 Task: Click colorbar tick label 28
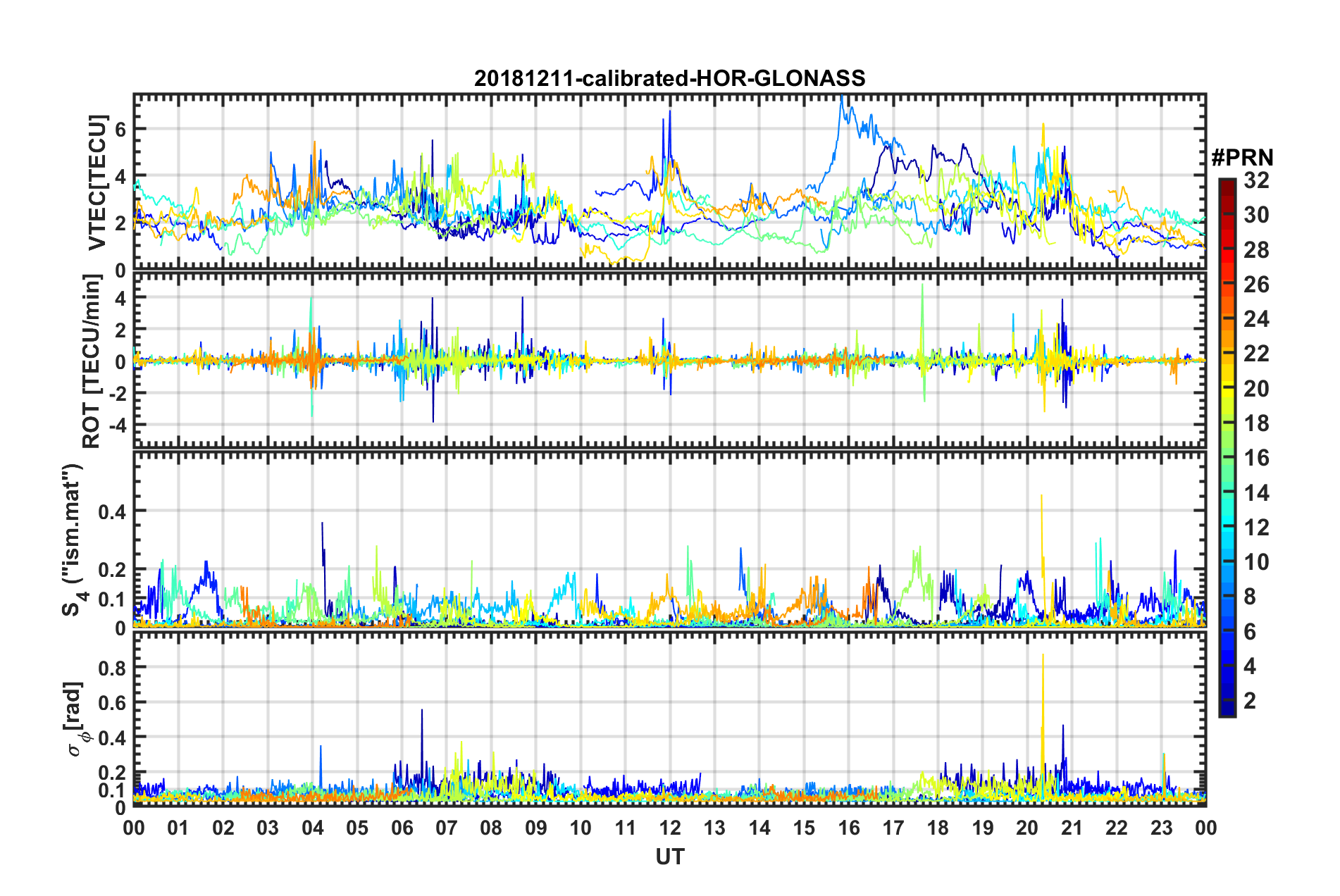tap(1256, 250)
